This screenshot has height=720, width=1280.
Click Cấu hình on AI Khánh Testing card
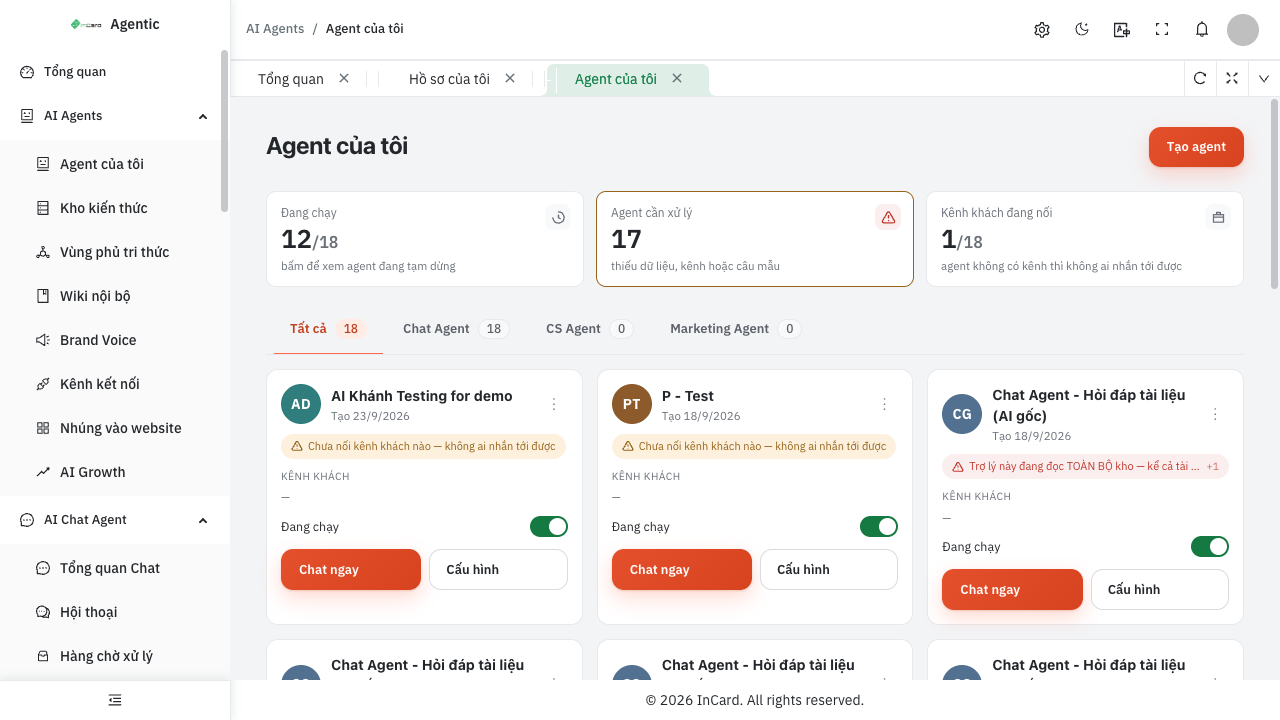tap(498, 569)
